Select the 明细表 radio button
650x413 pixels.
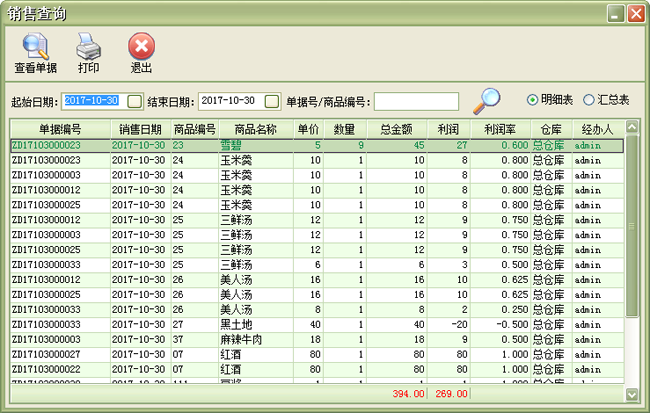pos(533,100)
